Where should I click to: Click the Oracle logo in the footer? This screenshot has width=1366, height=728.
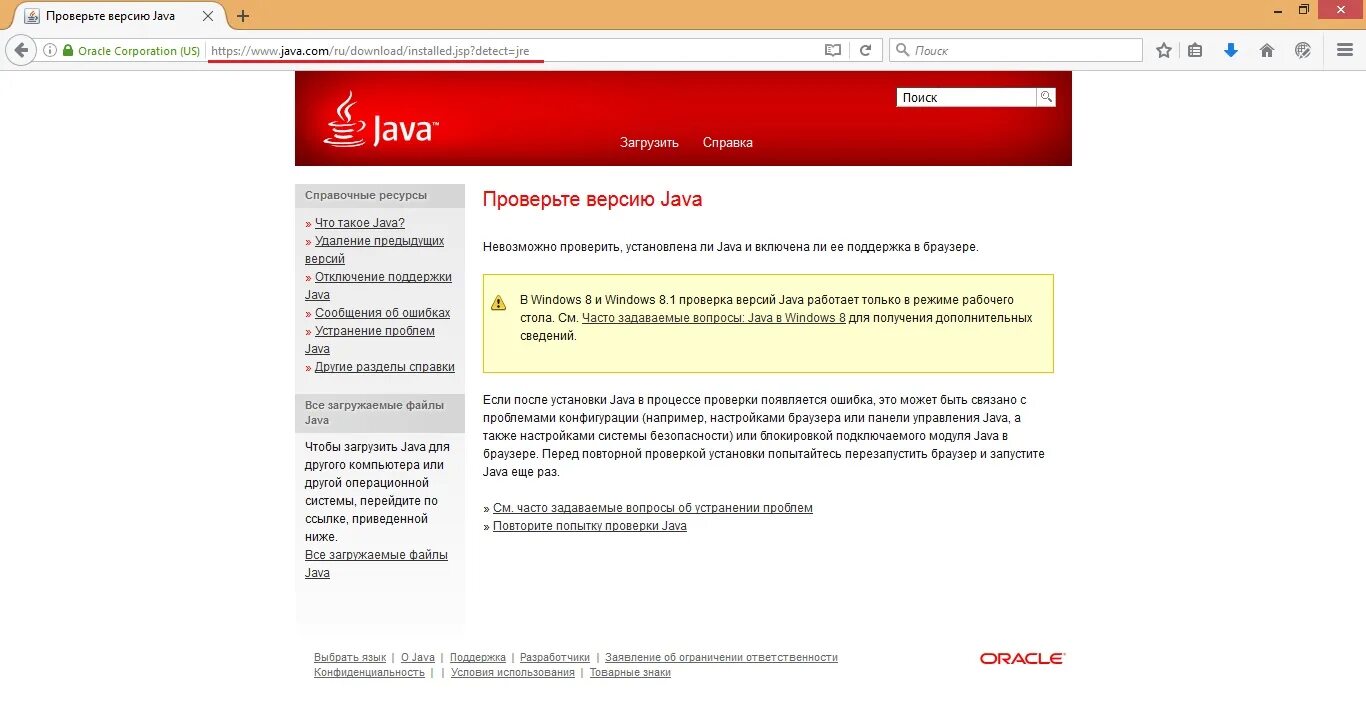tap(1022, 658)
